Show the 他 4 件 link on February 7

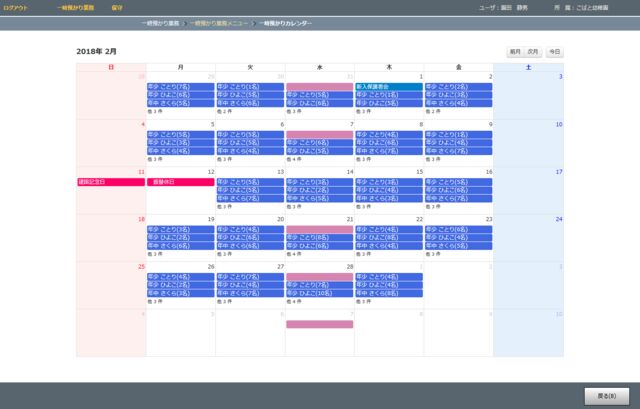pyautogui.click(x=294, y=159)
